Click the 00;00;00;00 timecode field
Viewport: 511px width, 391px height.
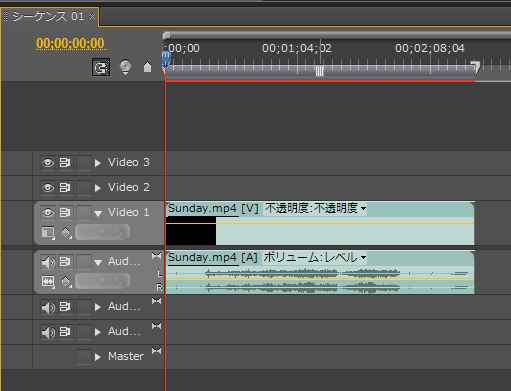point(70,43)
